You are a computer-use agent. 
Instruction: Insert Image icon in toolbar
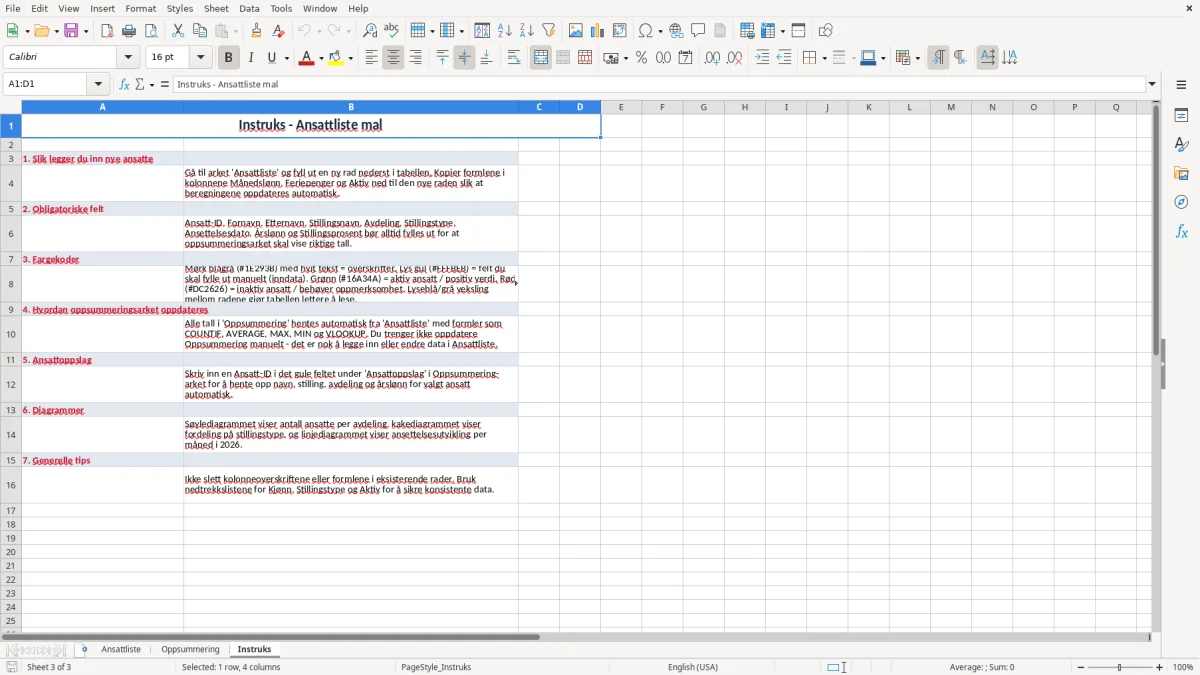(x=576, y=31)
